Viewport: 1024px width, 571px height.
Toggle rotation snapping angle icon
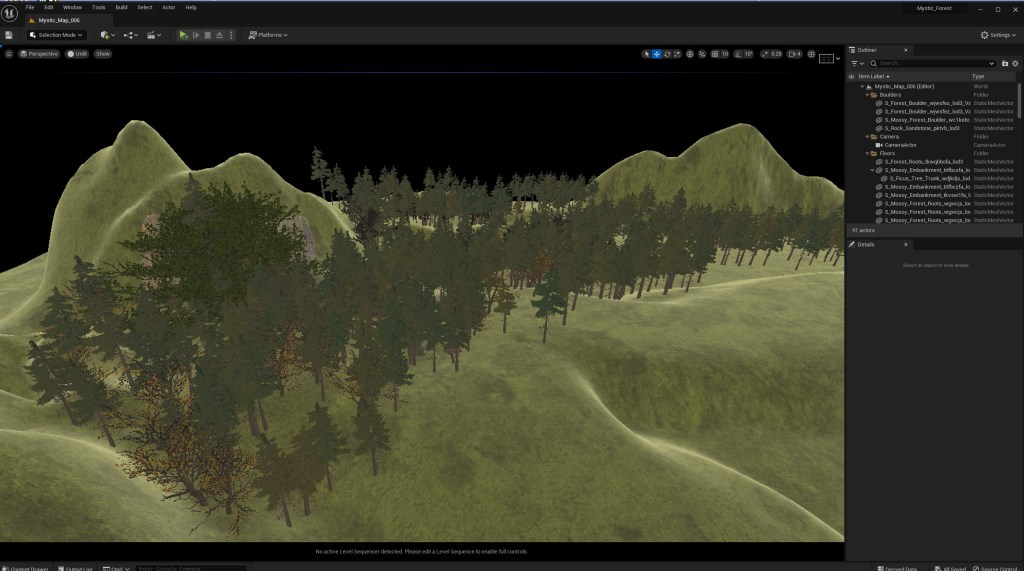coord(737,54)
